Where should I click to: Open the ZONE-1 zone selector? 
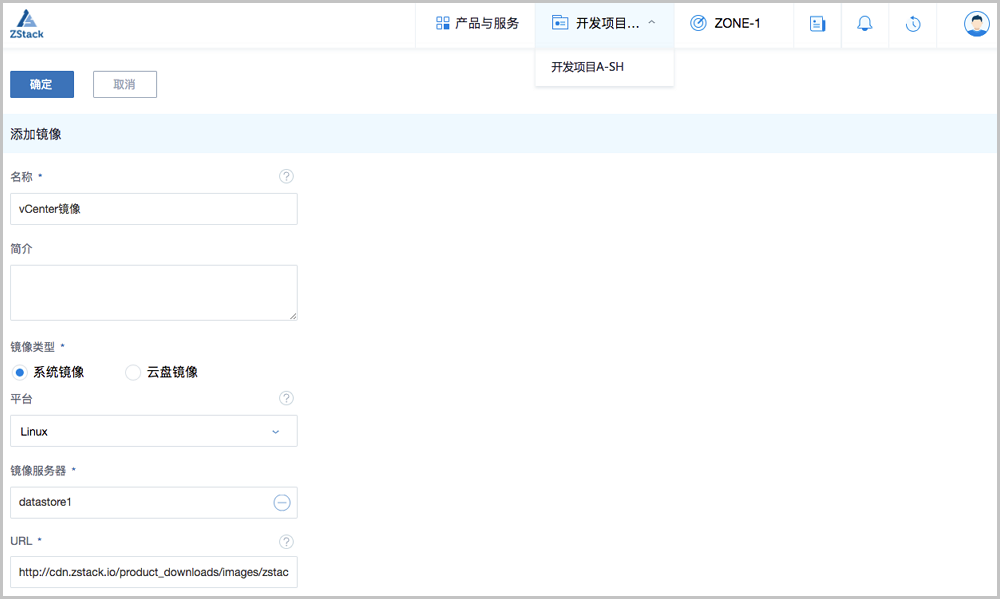[725, 24]
